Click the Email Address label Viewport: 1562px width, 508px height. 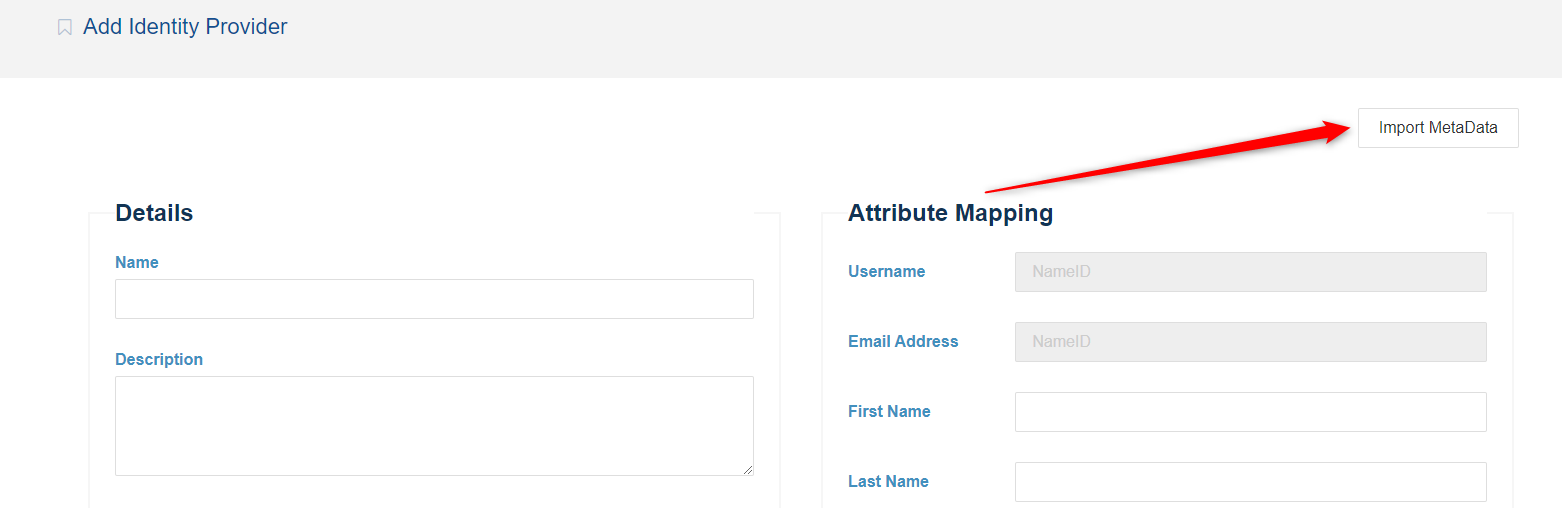(x=903, y=341)
